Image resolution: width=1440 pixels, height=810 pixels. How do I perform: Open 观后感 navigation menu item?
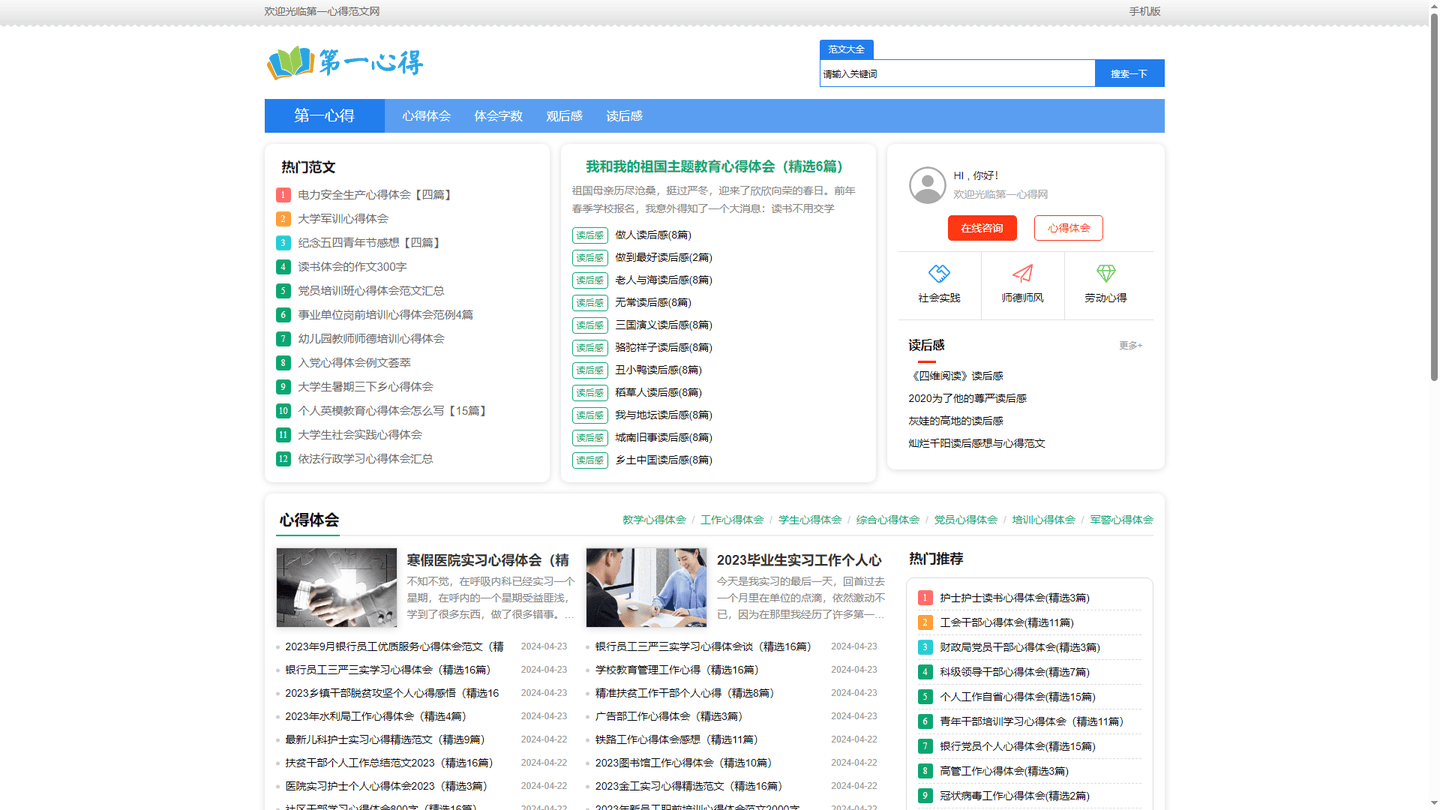pos(564,116)
